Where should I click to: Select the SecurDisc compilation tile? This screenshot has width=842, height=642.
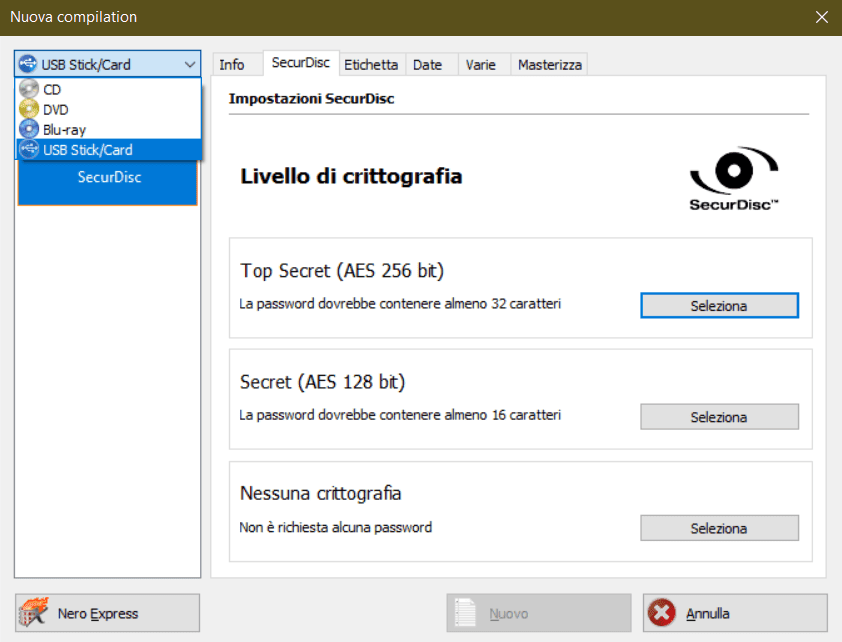(108, 183)
